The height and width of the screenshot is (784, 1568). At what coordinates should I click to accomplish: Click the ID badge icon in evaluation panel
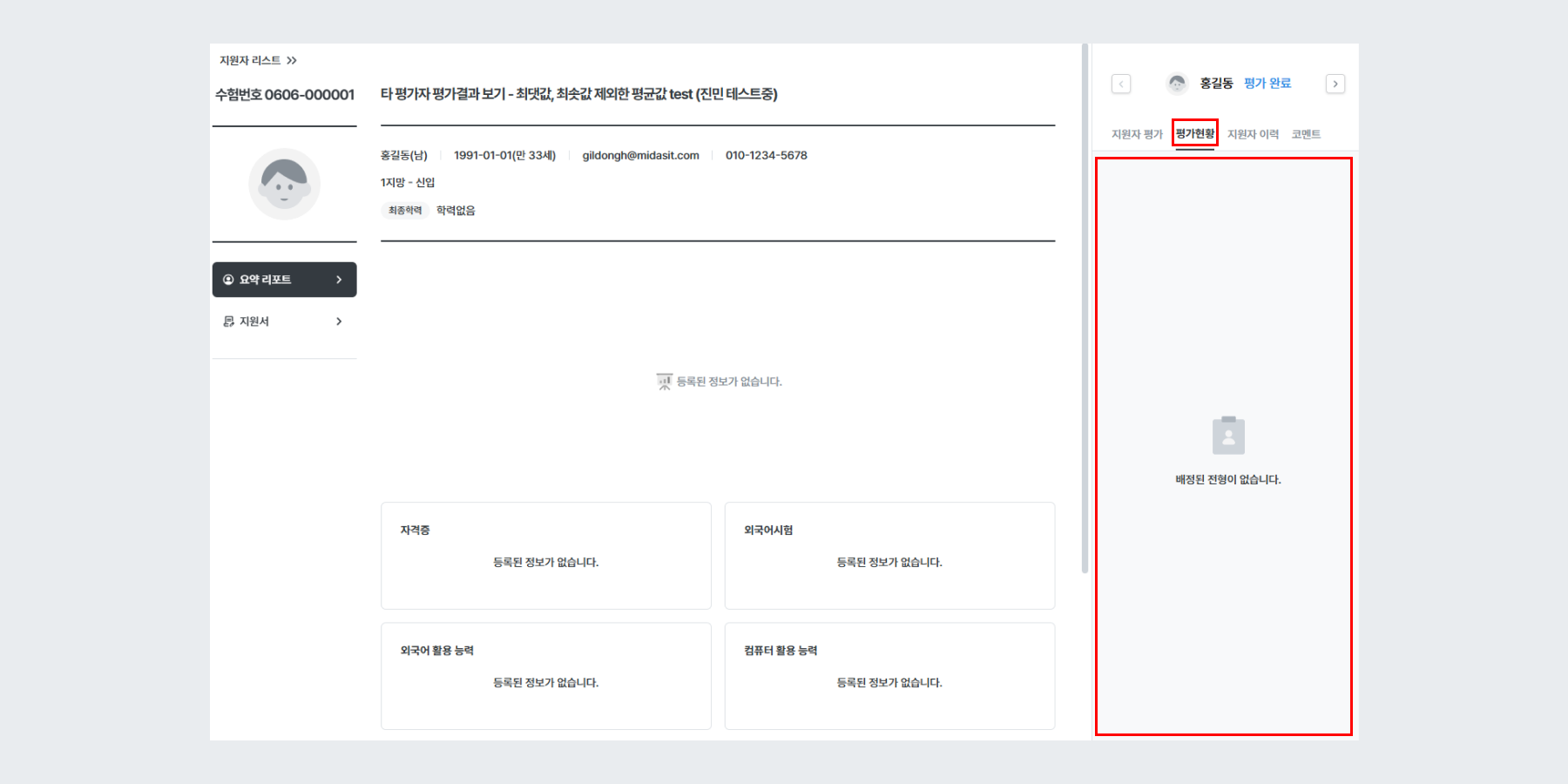(1229, 435)
